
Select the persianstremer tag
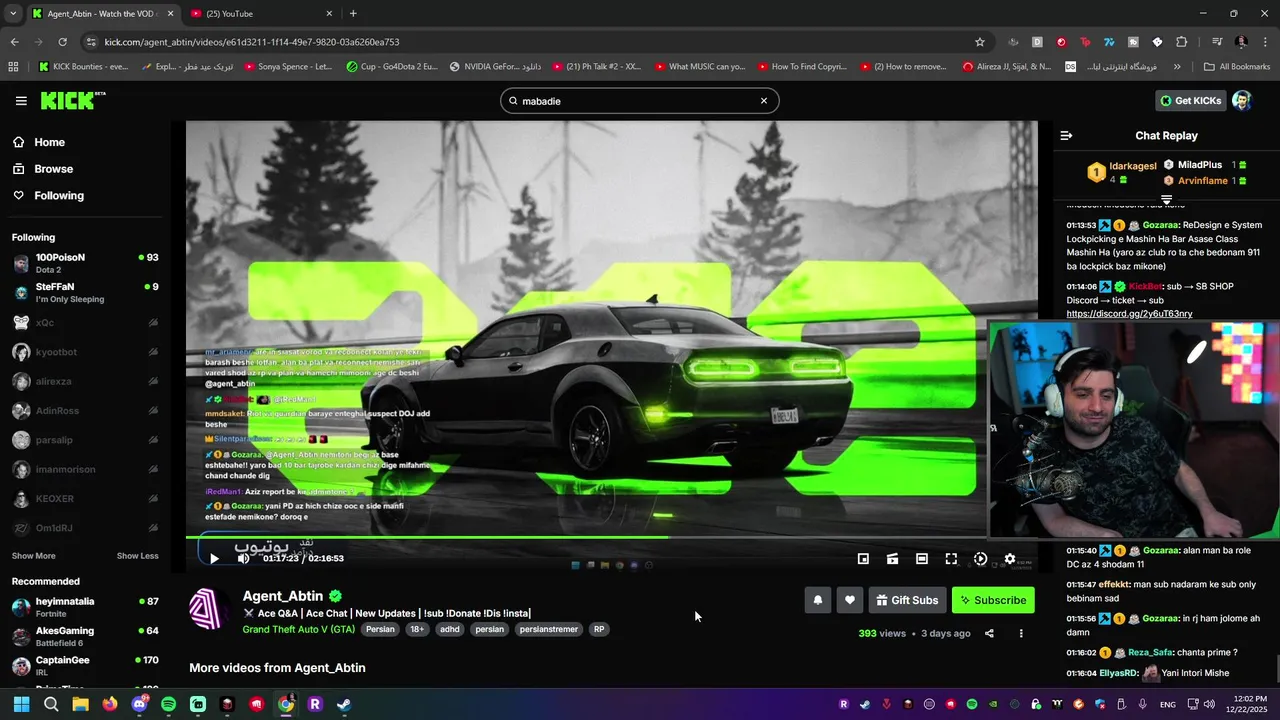(x=549, y=629)
